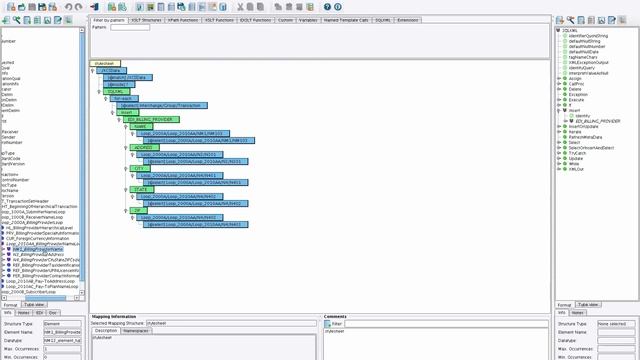Click the Selected Mapping Structure field

click(x=231, y=323)
